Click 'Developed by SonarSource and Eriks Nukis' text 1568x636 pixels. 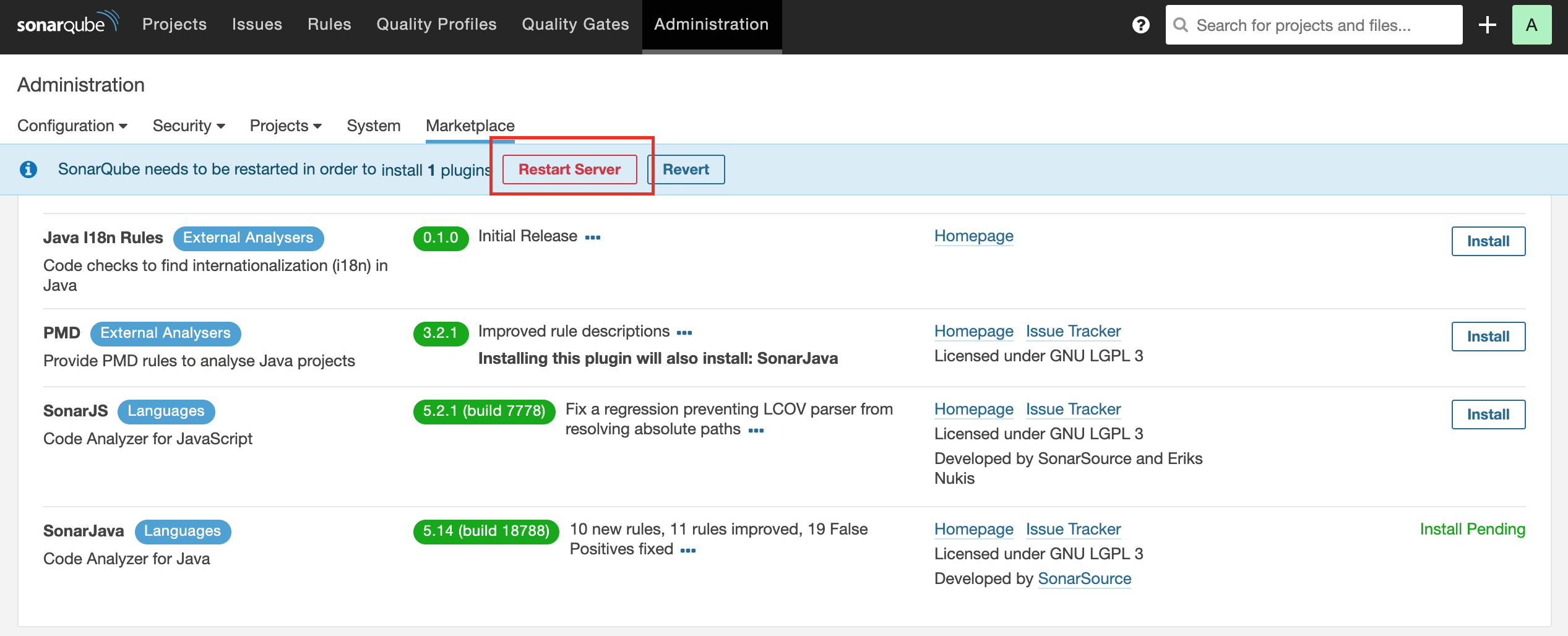[1069, 469]
